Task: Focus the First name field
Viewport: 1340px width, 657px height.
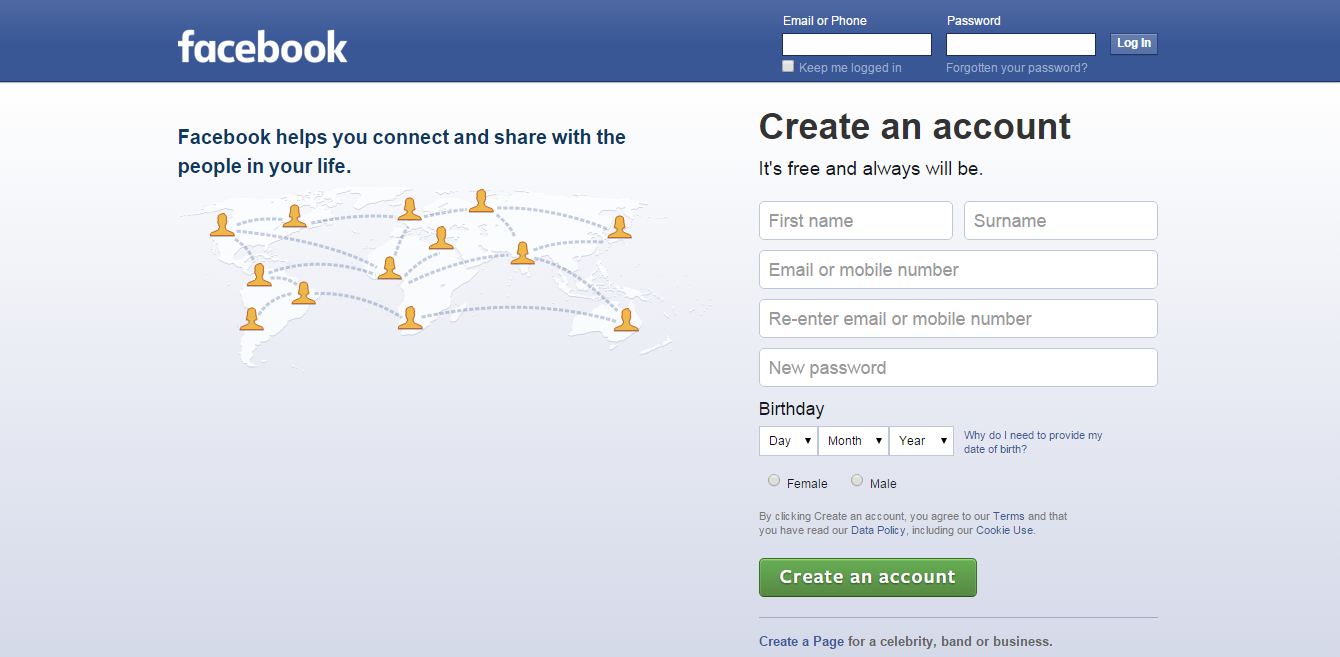Action: (x=856, y=221)
